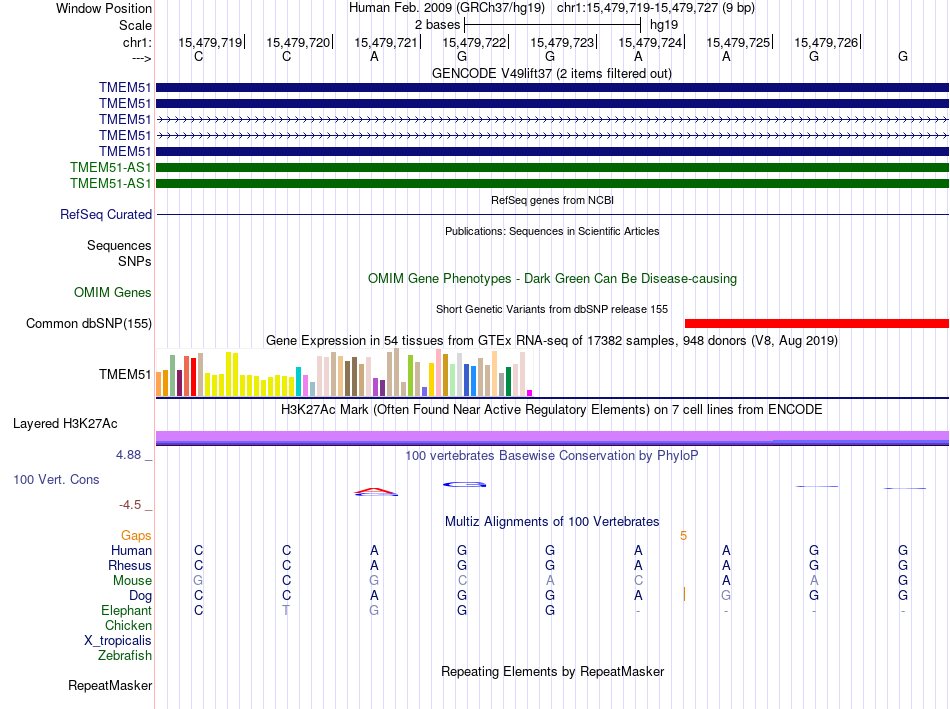Open Publications: Sequences in Scientific Articles track title
Screen dimensions: 950x709
pos(552,231)
